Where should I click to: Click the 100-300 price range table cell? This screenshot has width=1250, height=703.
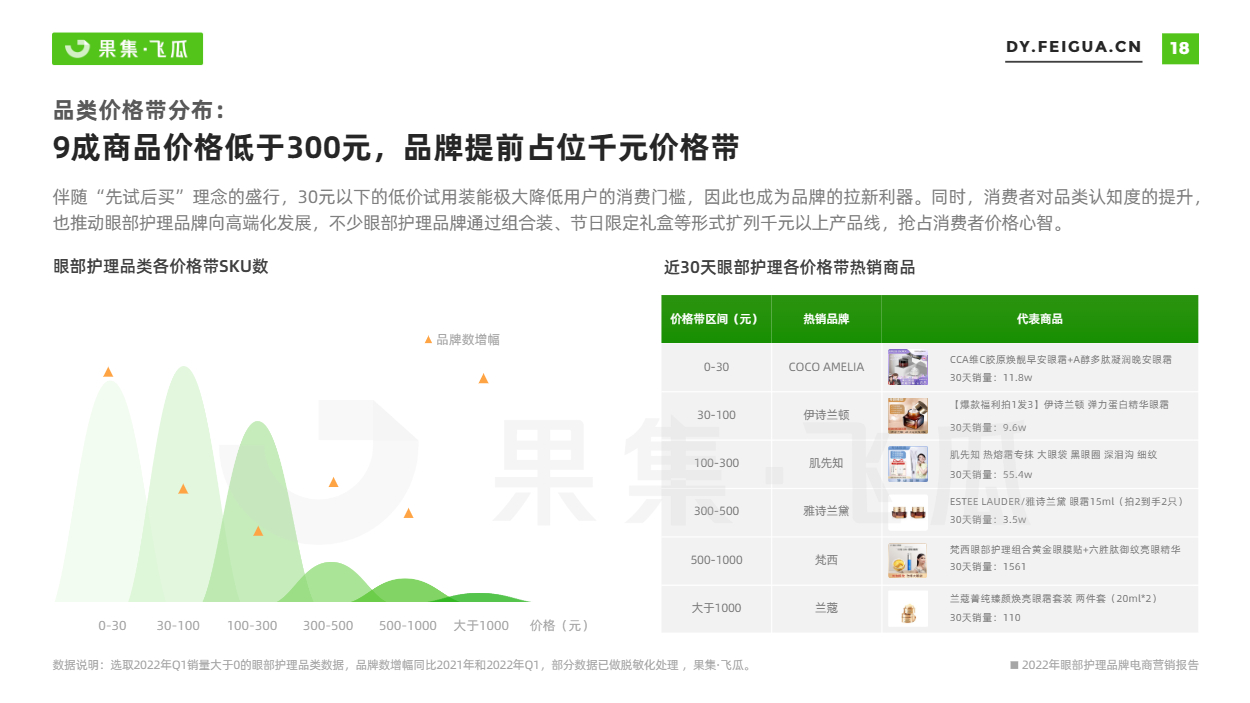[x=716, y=464]
